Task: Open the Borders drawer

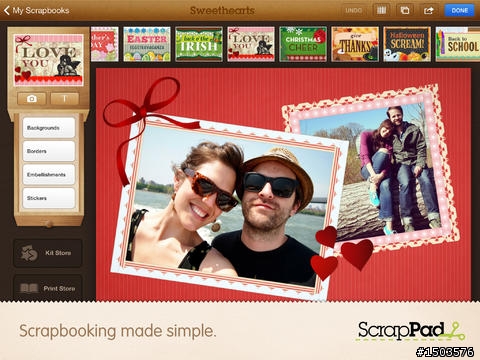Action: tap(49, 151)
